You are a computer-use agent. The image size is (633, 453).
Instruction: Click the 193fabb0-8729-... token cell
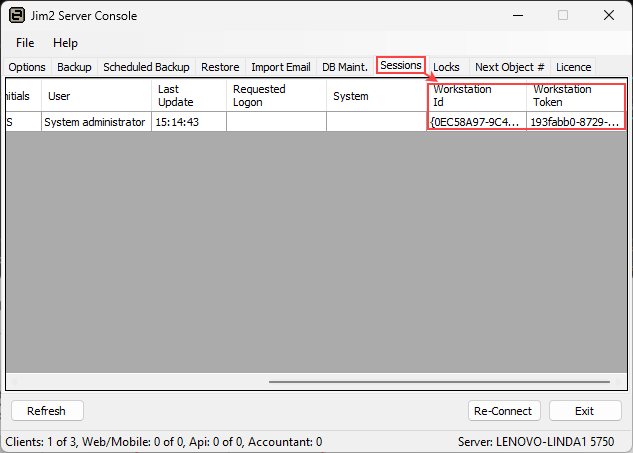pyautogui.click(x=576, y=122)
